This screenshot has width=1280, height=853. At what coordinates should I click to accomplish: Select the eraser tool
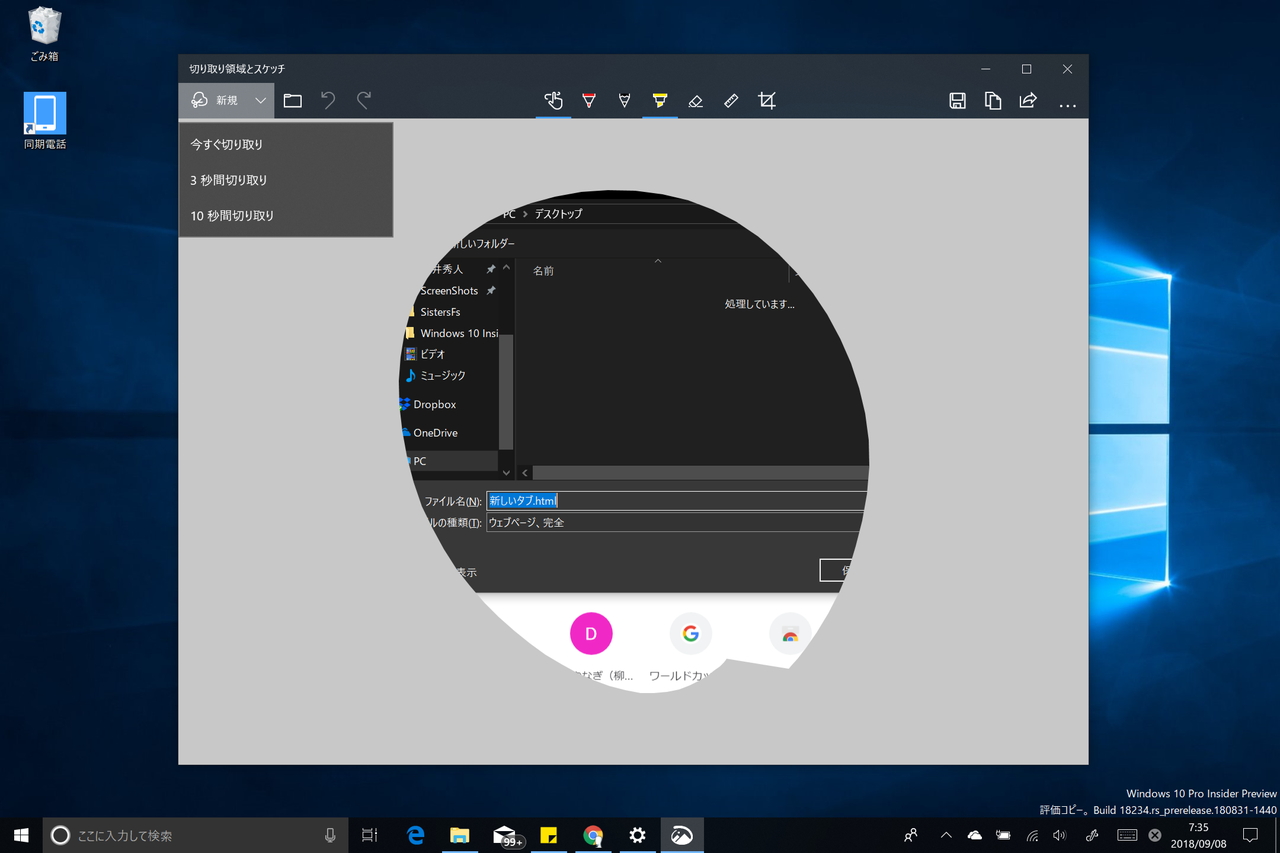coord(696,100)
